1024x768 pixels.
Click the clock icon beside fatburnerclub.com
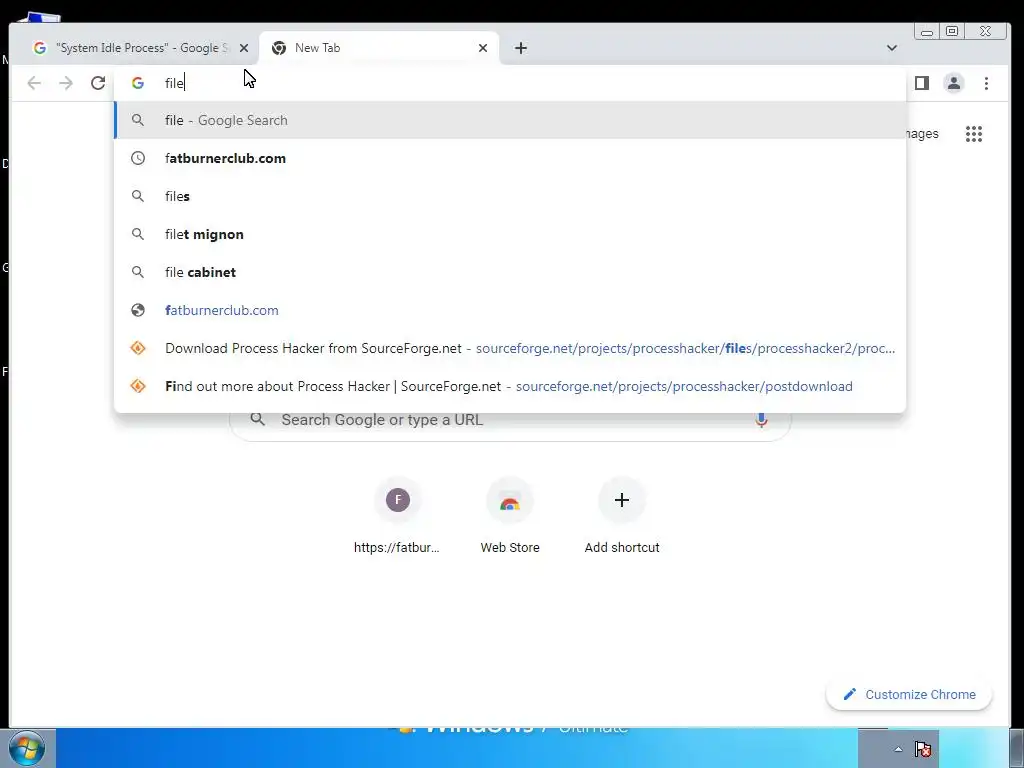point(138,158)
